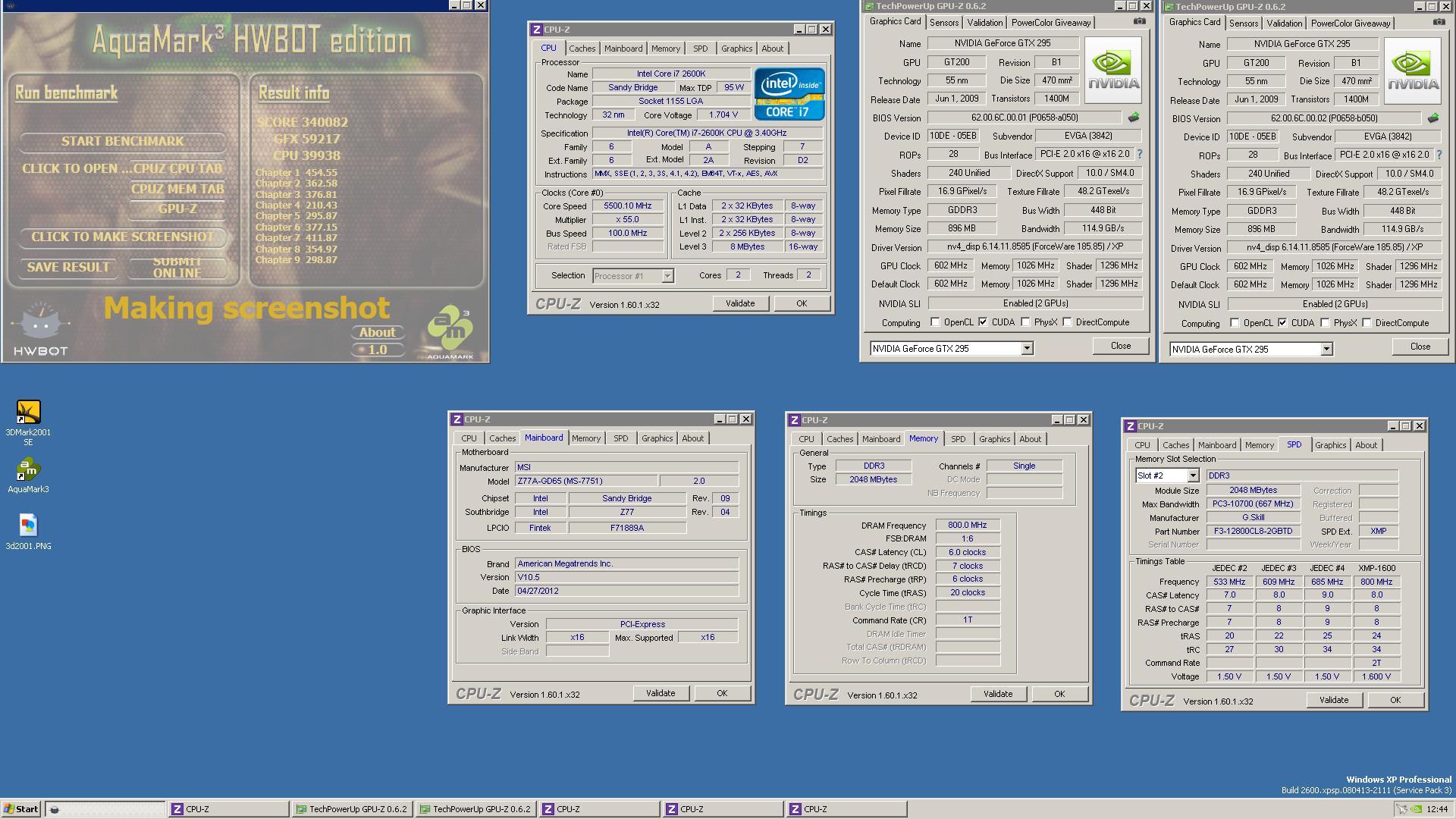Click Validate in CPU-Z CPU window
Screen dimensions: 1456x819
click(740, 303)
